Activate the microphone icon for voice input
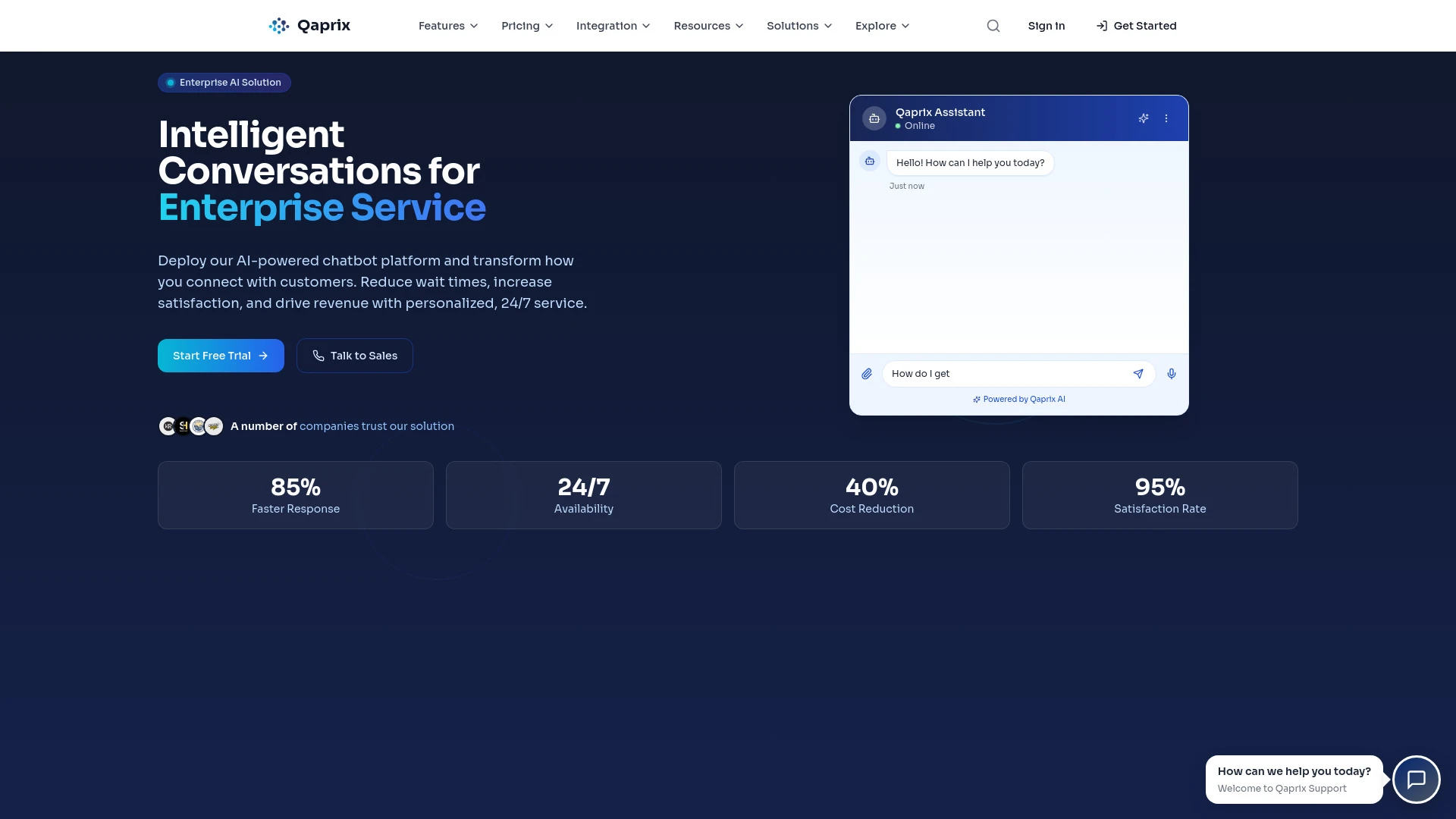 click(x=1172, y=373)
